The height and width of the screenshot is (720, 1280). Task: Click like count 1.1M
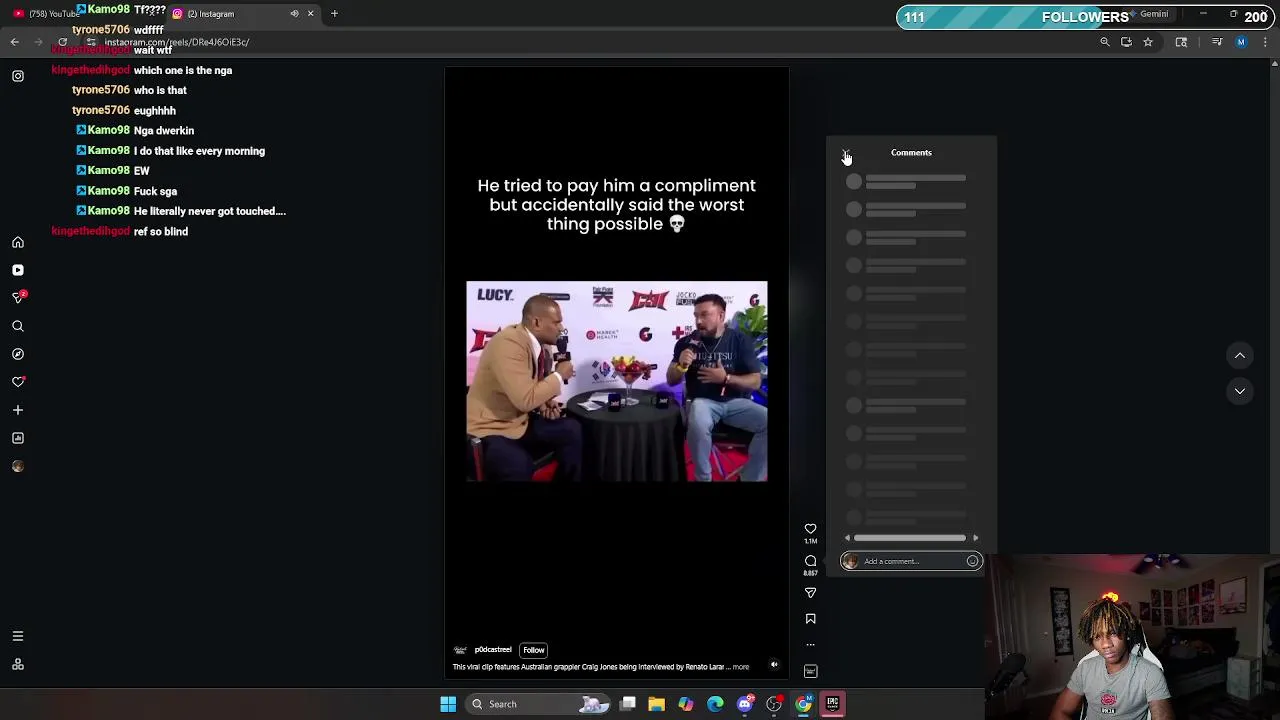click(x=811, y=541)
